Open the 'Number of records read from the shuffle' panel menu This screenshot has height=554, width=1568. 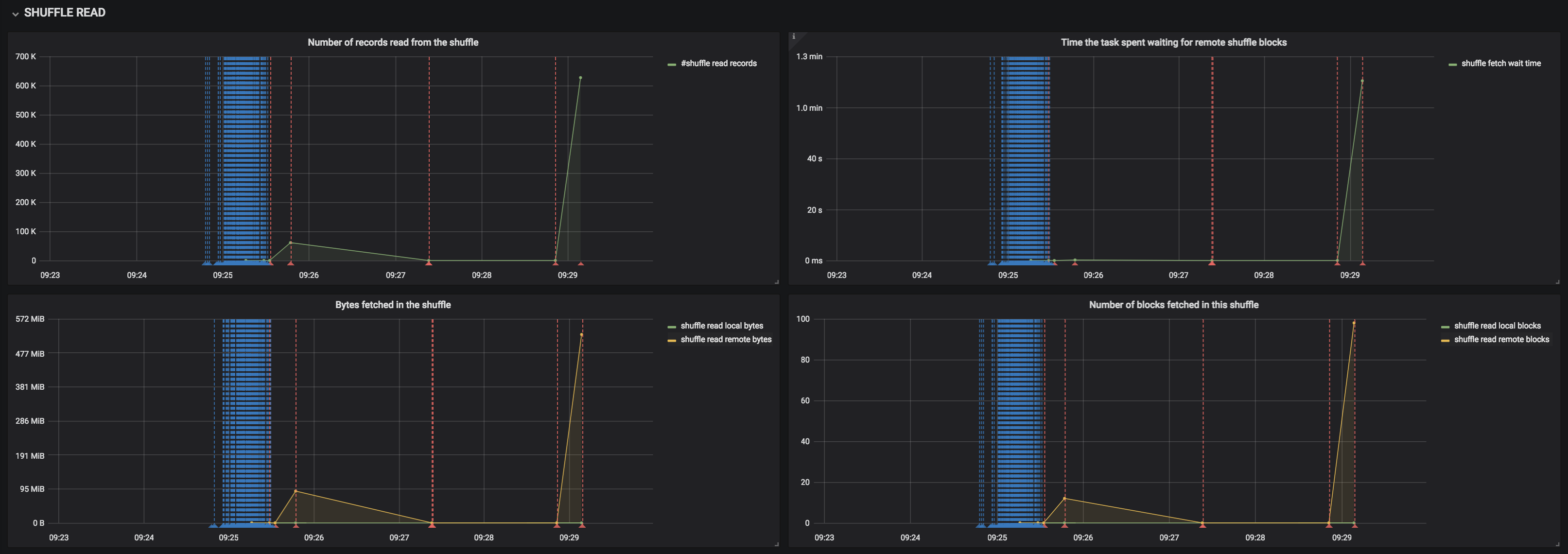pos(393,42)
